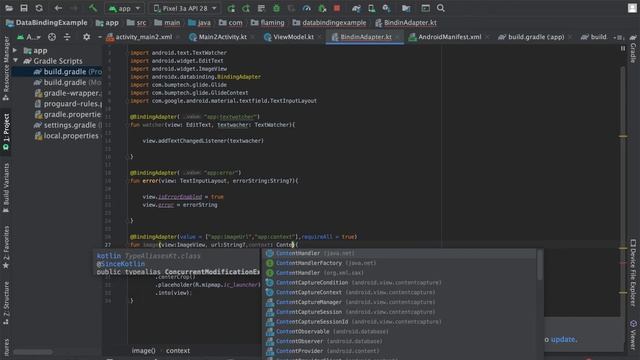
Task: Click the Run app icon
Action: coord(231,8)
